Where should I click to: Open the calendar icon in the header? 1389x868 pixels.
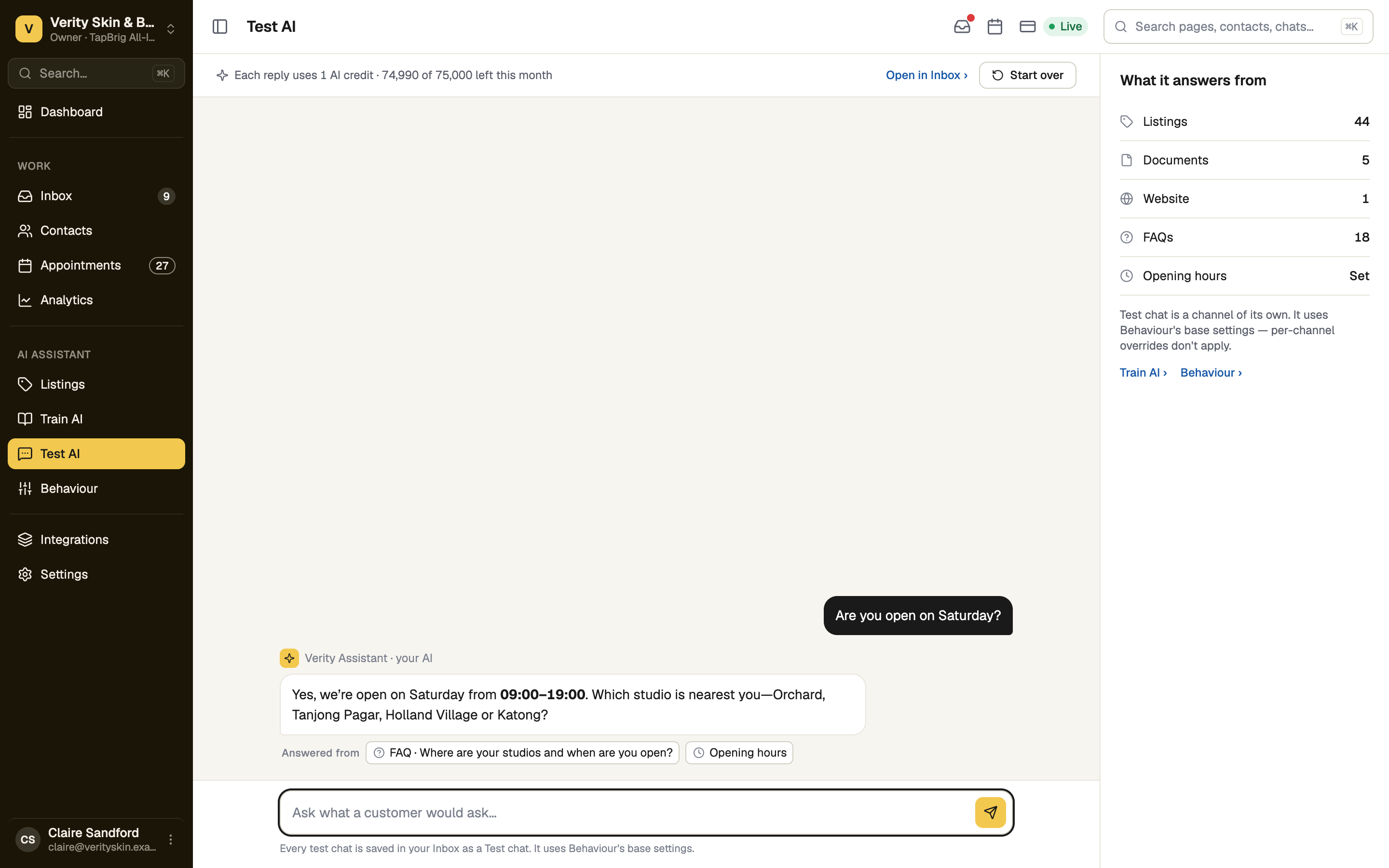pos(994,27)
